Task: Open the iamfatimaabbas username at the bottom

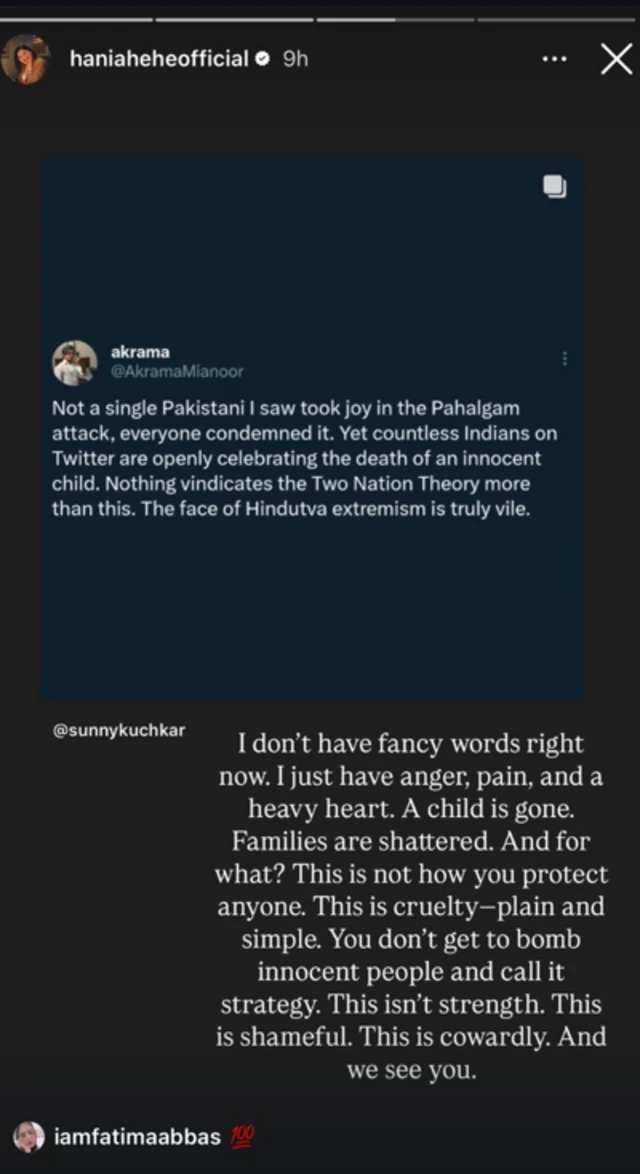Action: click(x=137, y=1137)
